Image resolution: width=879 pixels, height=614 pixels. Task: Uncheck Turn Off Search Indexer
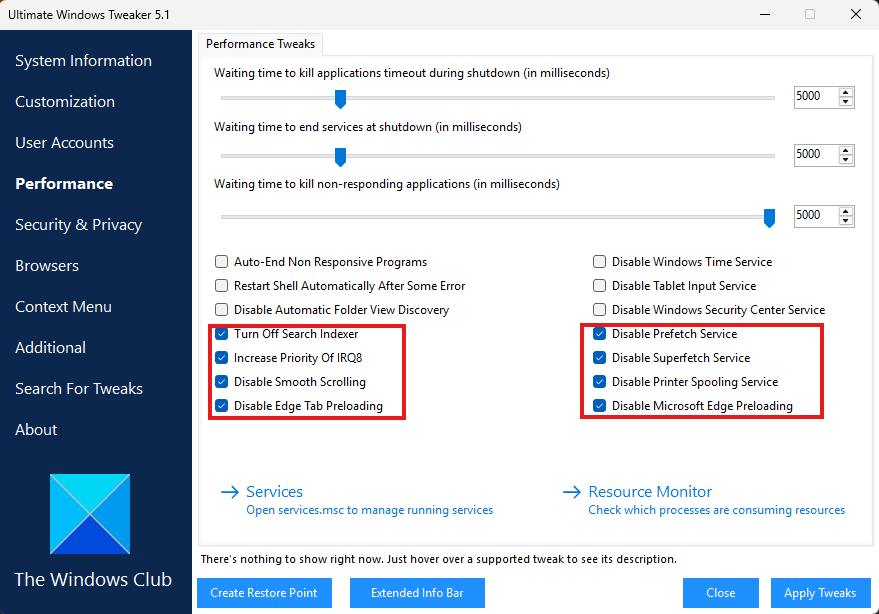(x=222, y=334)
